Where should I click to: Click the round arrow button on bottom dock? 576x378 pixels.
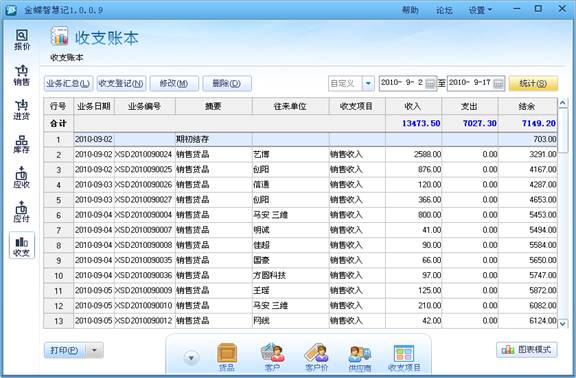(x=191, y=357)
